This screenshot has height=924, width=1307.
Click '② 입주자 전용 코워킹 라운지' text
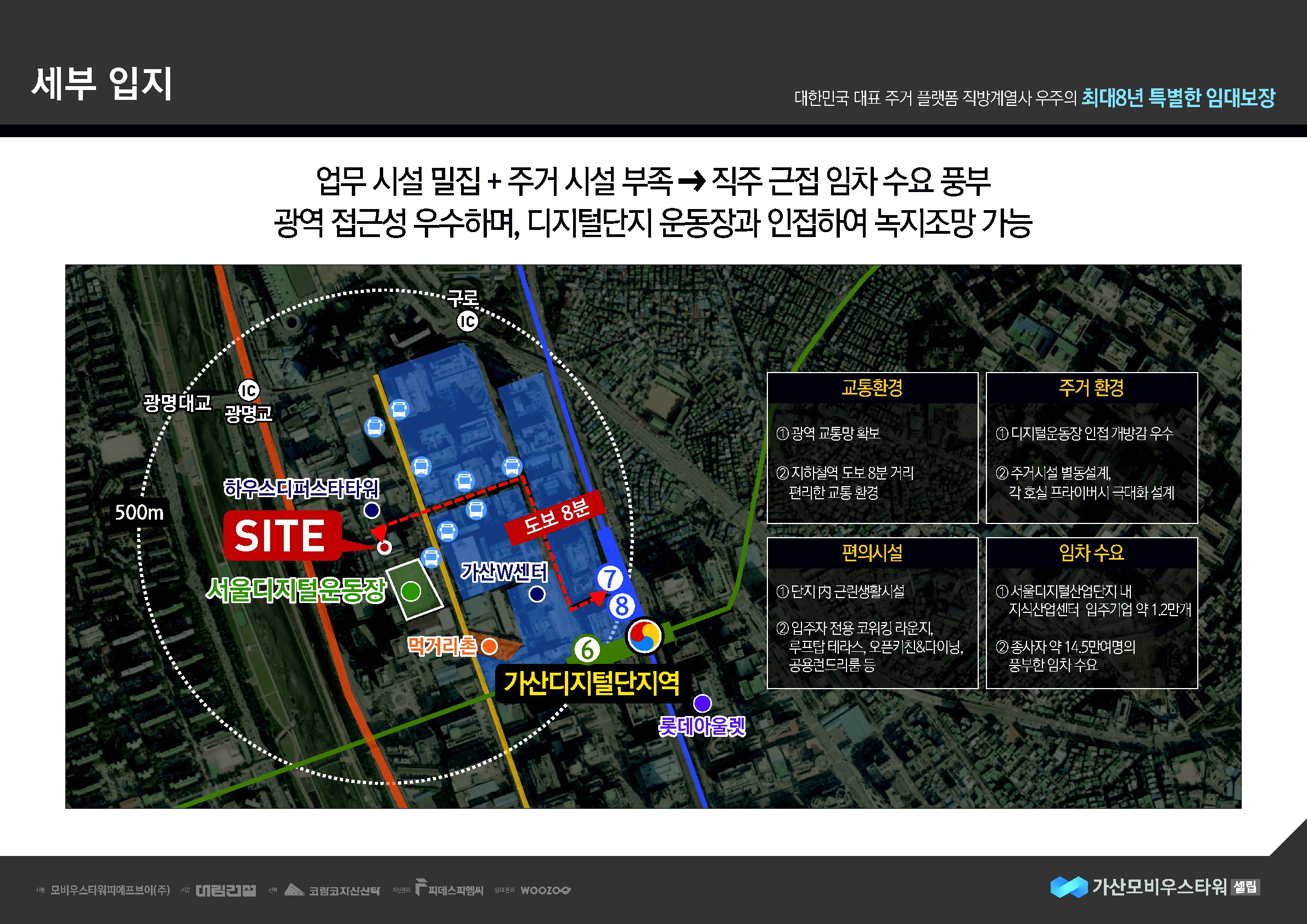pos(855,628)
